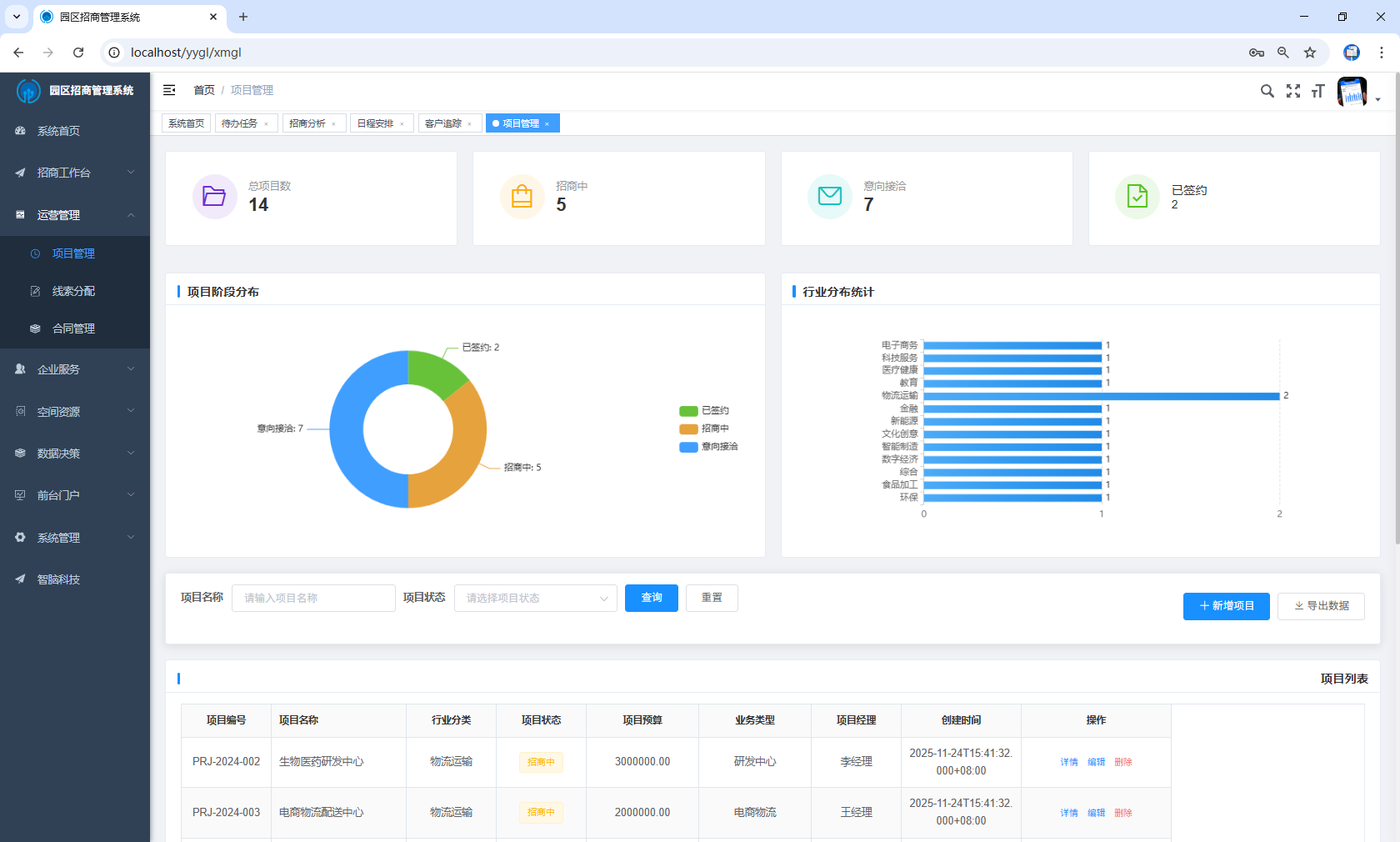Toggle fullscreen mode icon
Screen dimensions: 1400x842
click(1292, 91)
